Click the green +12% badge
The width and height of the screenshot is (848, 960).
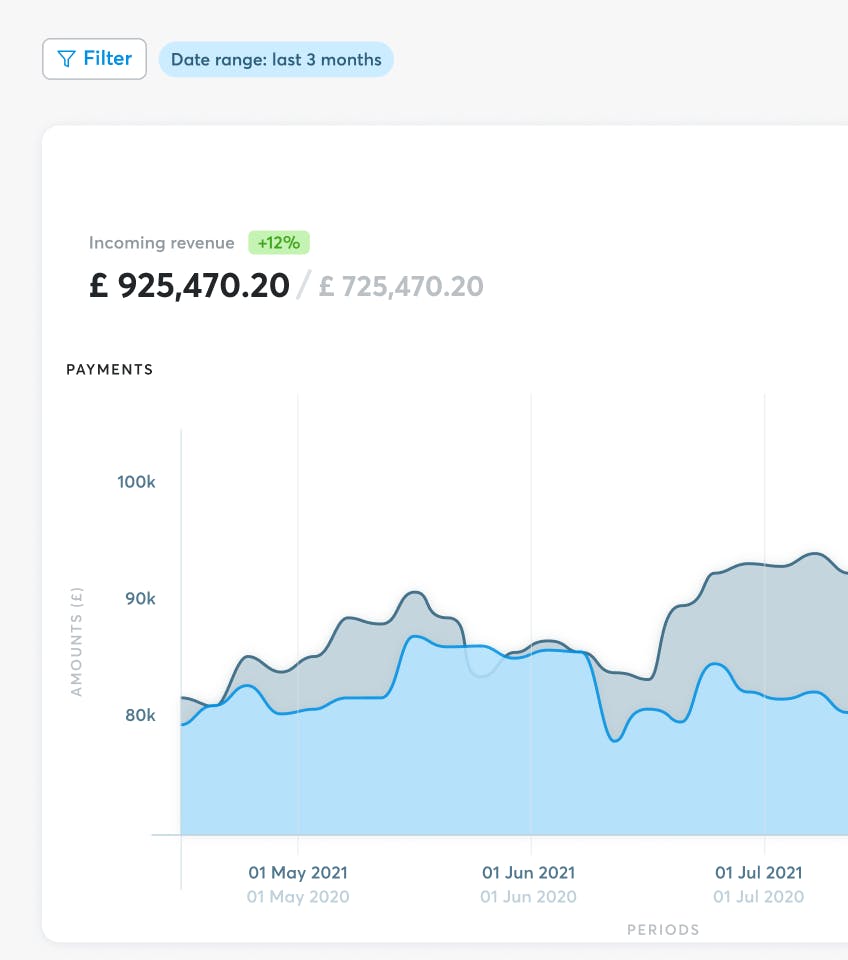click(x=280, y=242)
